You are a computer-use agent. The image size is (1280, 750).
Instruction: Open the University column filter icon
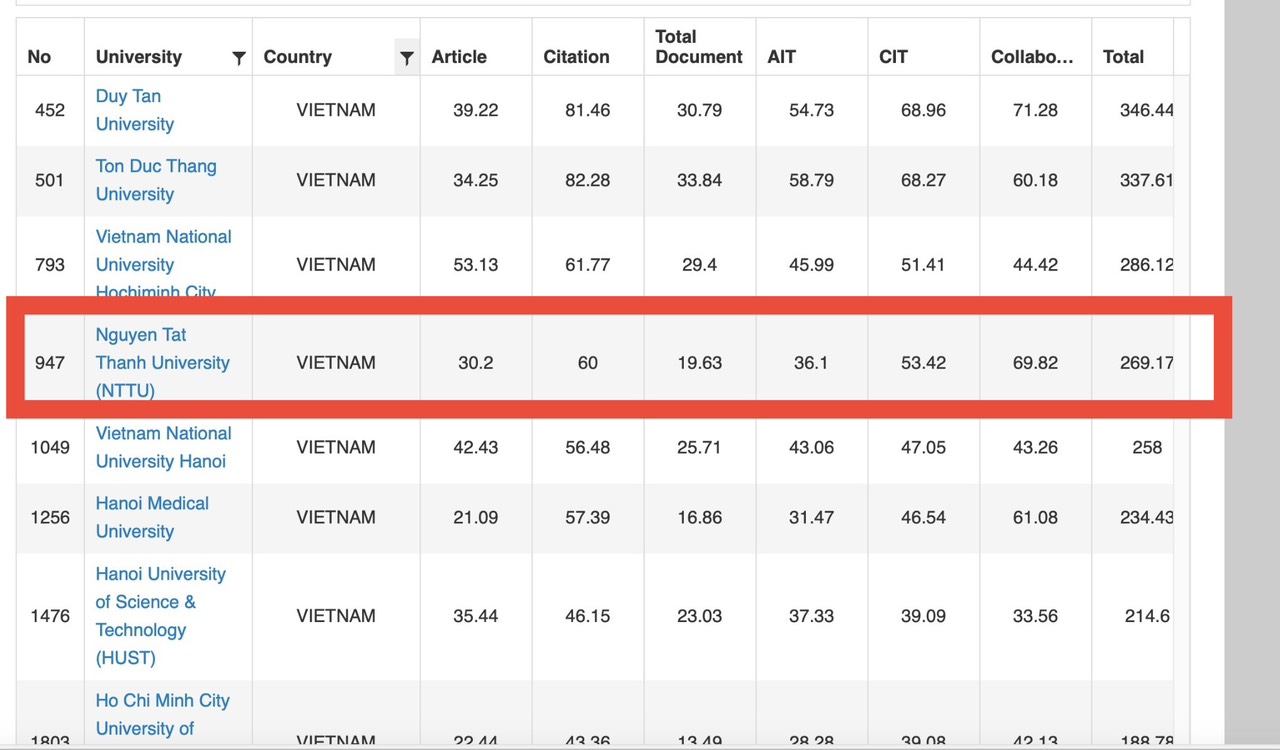click(238, 58)
